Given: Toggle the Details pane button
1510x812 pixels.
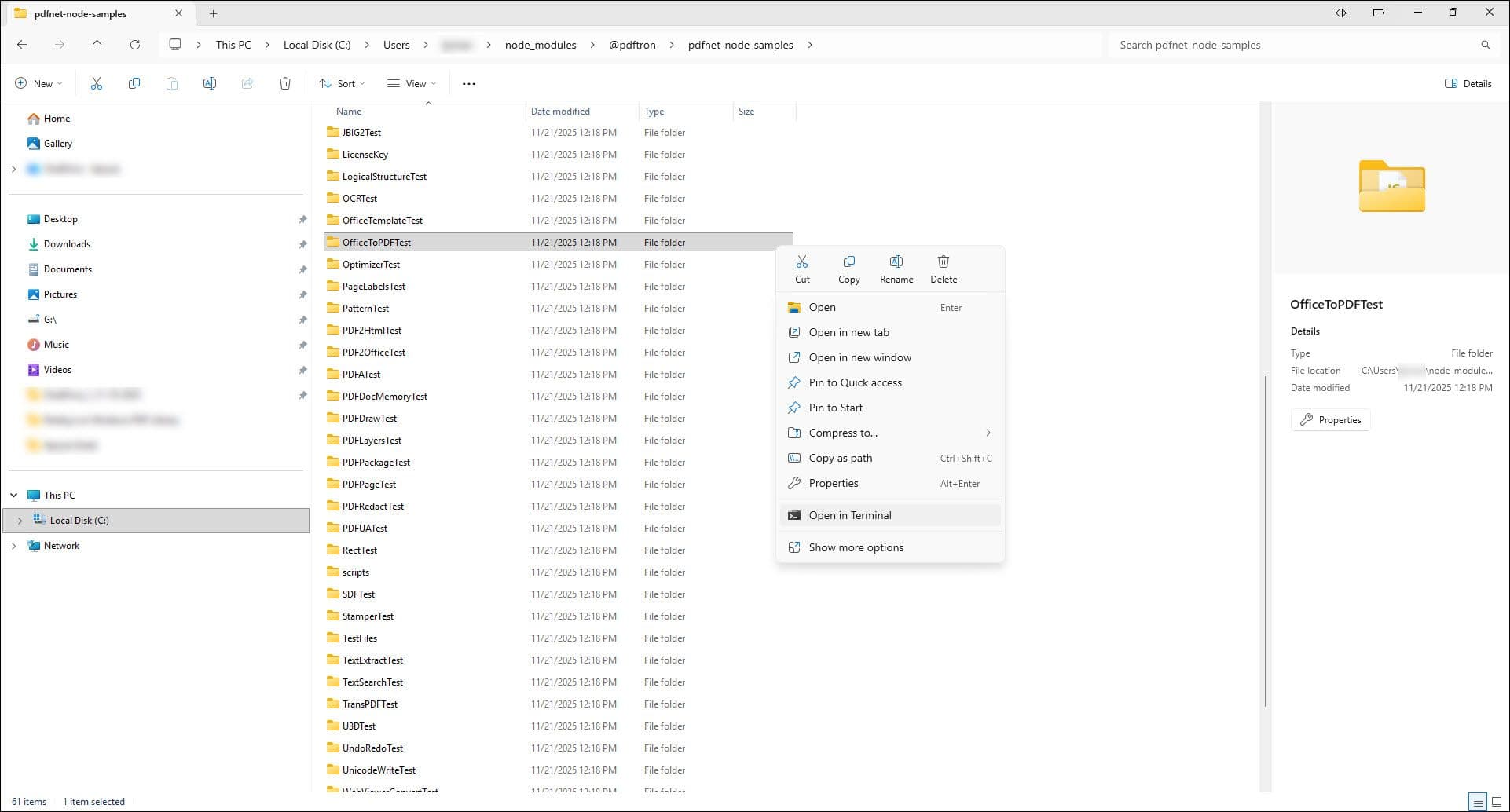Looking at the screenshot, I should 1468,83.
